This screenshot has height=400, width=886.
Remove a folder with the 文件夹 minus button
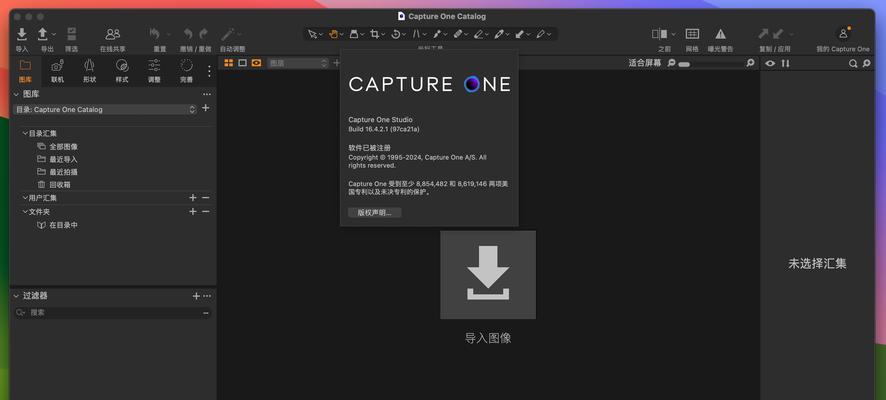click(206, 211)
